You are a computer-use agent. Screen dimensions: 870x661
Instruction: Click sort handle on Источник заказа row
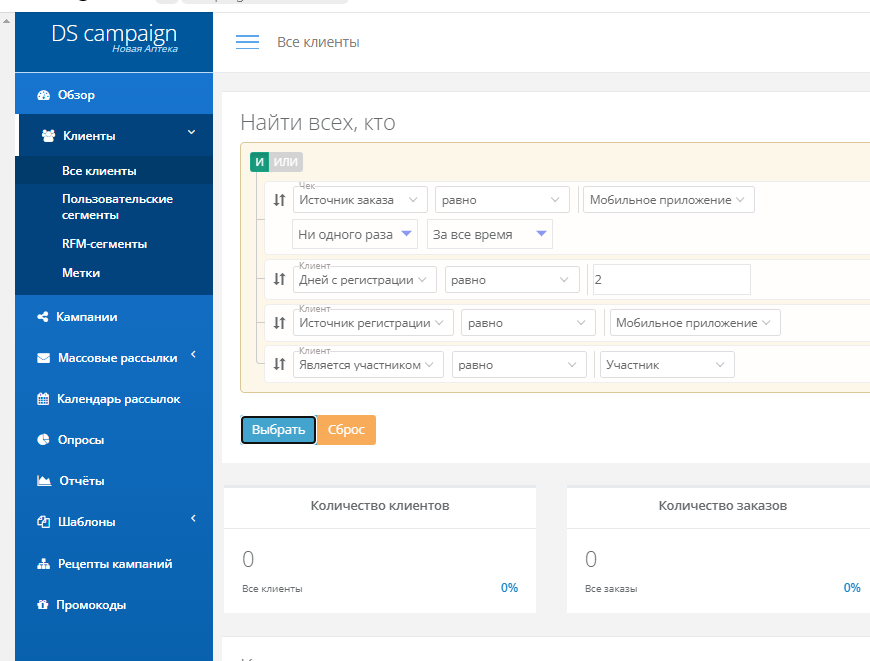tap(279, 200)
